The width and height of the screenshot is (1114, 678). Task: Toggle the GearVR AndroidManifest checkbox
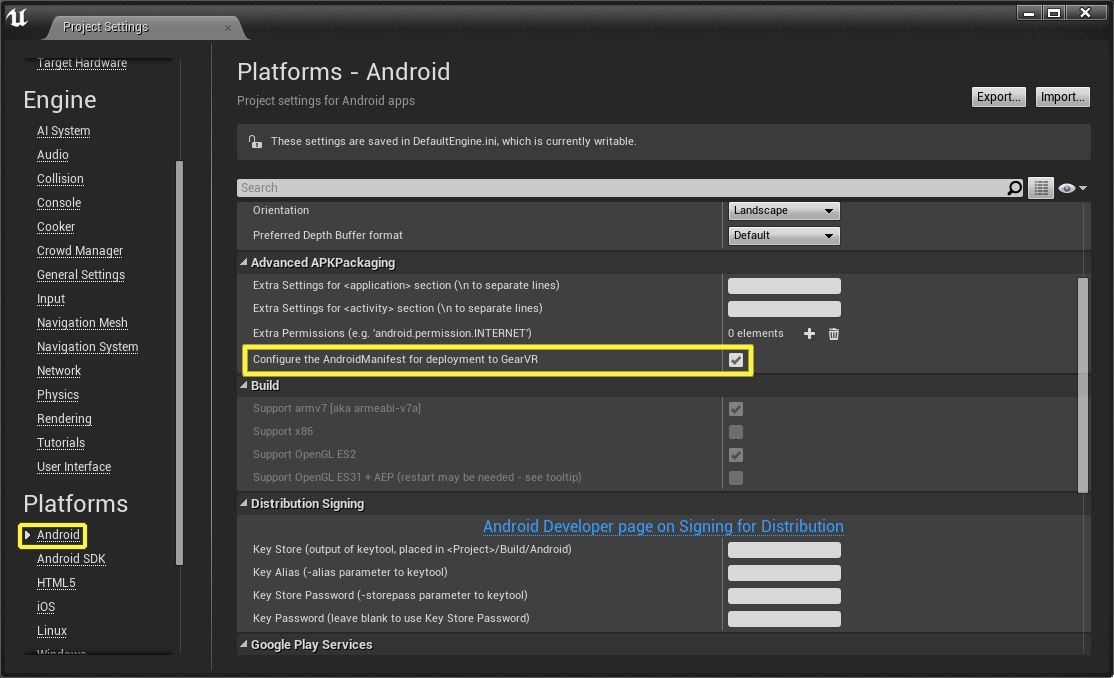tap(735, 360)
